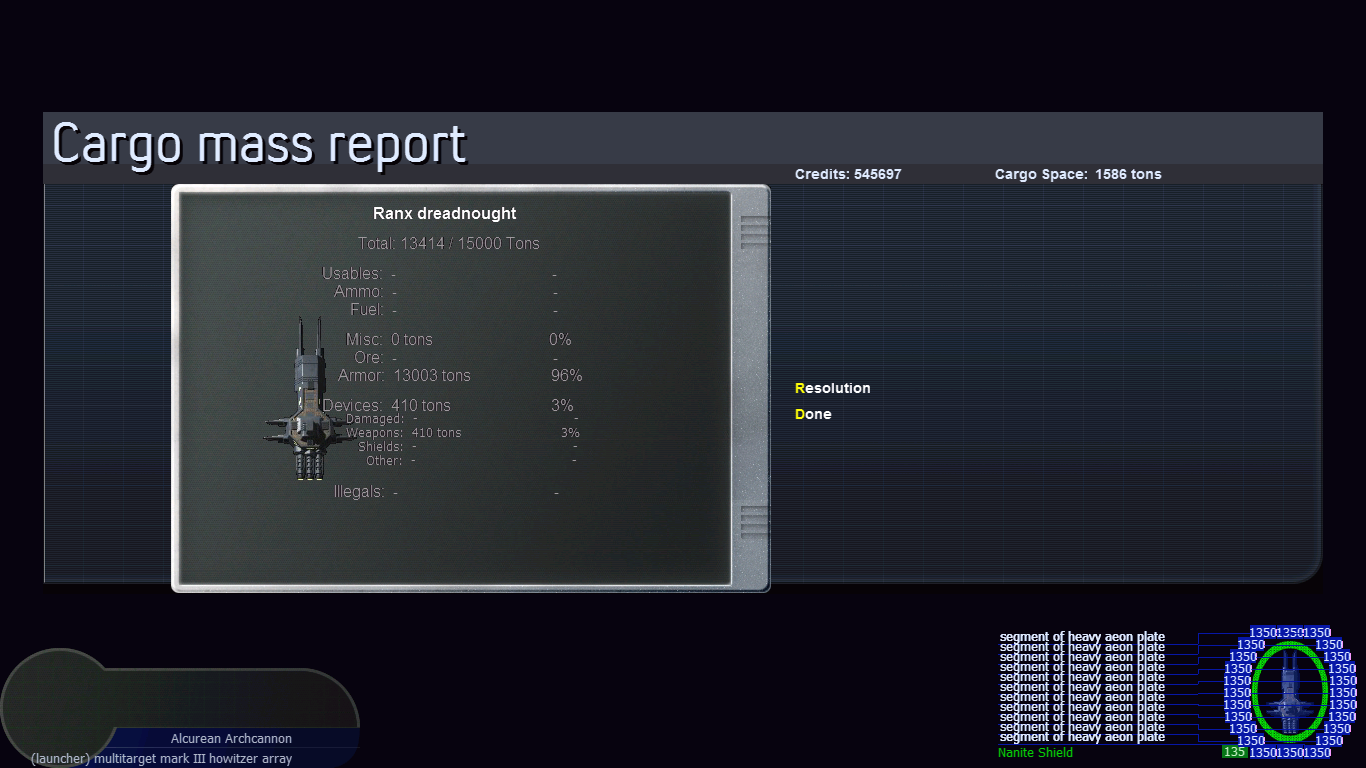Viewport: 1366px width, 768px height.
Task: Click the Misc: 0 tons entry
Action: (389, 339)
